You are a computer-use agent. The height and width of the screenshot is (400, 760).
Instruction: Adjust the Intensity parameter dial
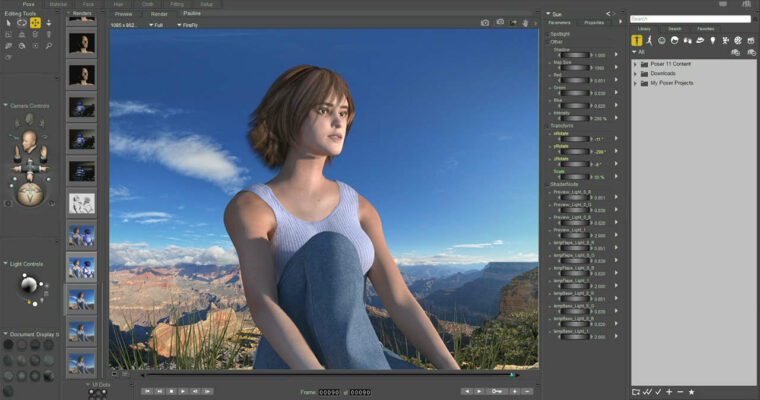click(x=574, y=118)
